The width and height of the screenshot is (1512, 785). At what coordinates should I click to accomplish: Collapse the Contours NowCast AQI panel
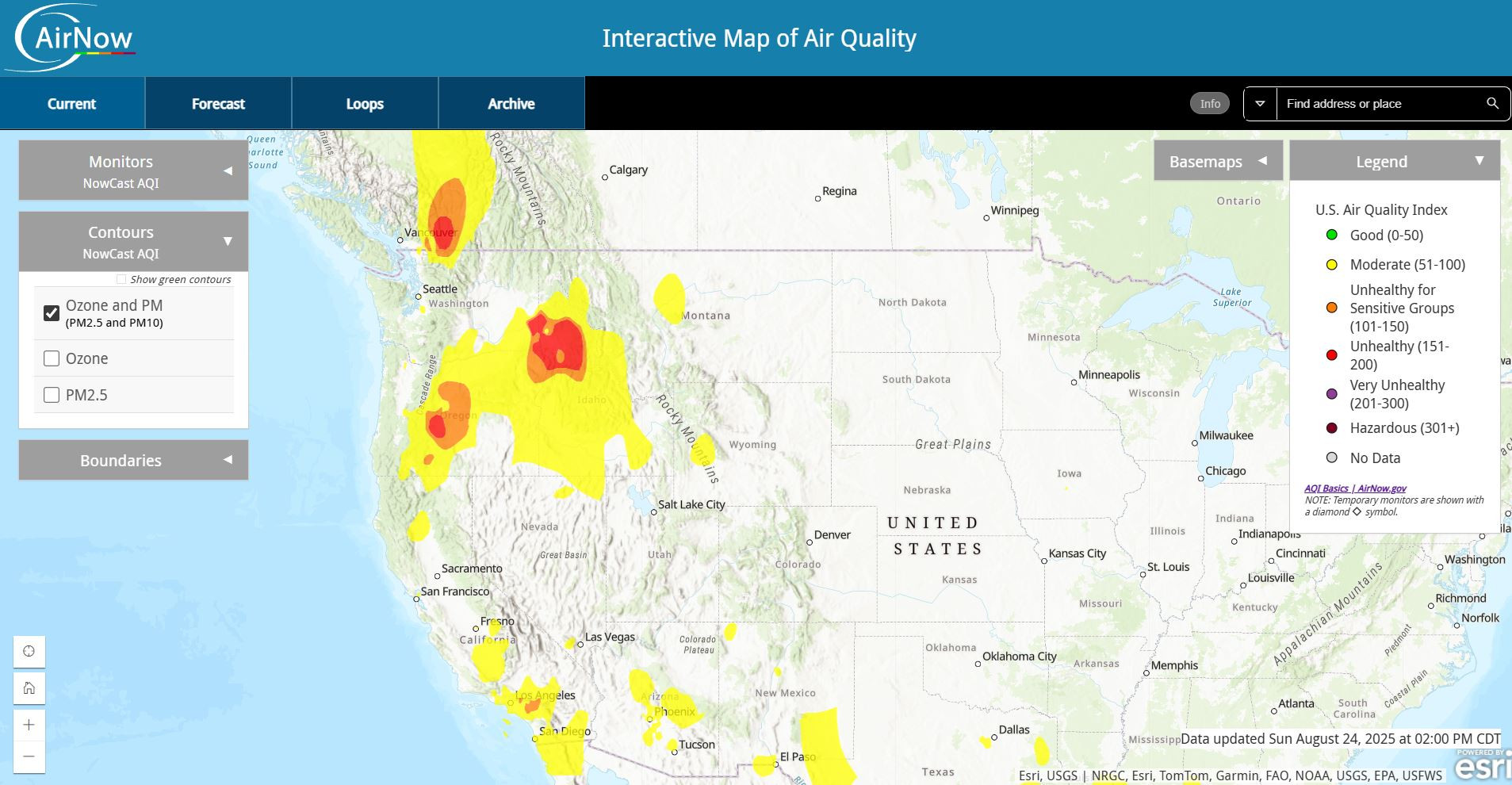(x=133, y=241)
